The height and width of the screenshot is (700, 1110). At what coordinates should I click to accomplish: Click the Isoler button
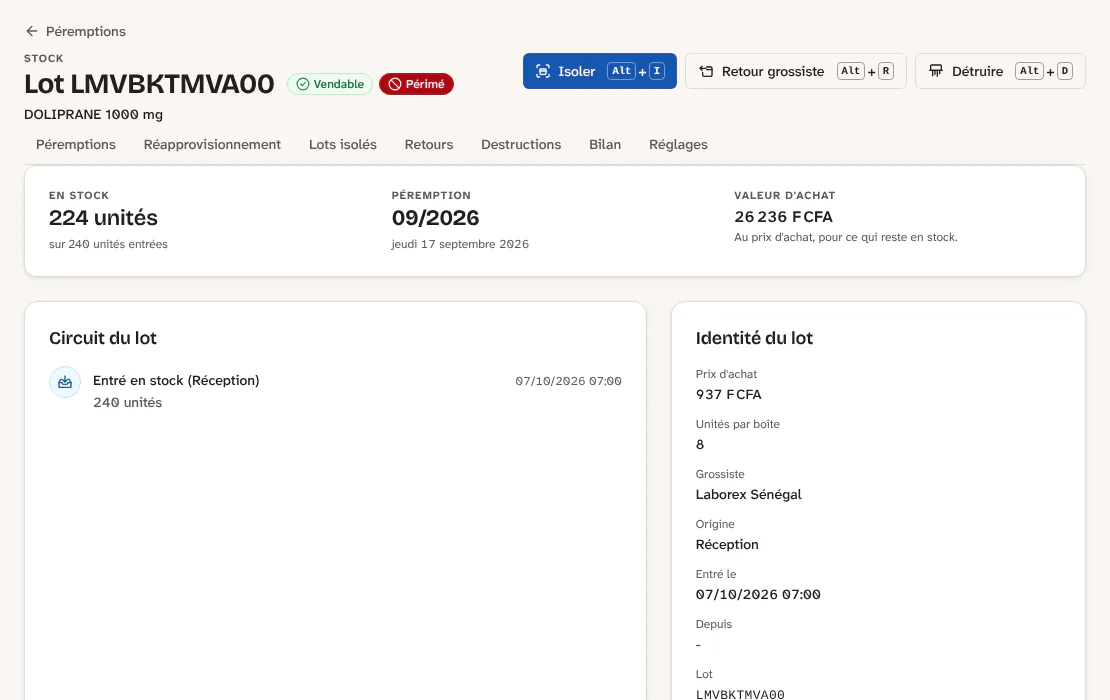pos(600,71)
